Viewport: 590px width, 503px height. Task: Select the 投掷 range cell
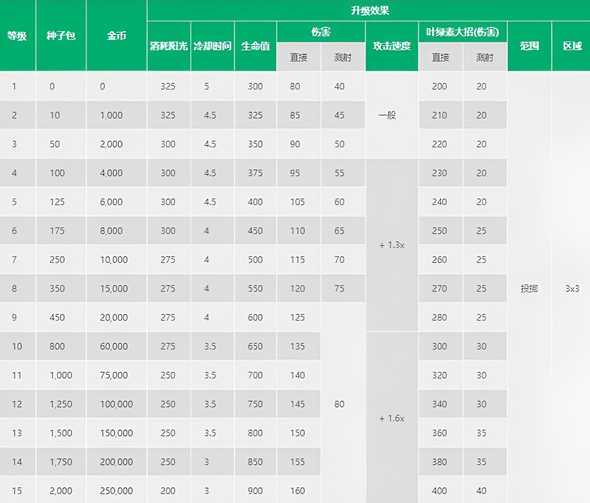click(x=529, y=289)
